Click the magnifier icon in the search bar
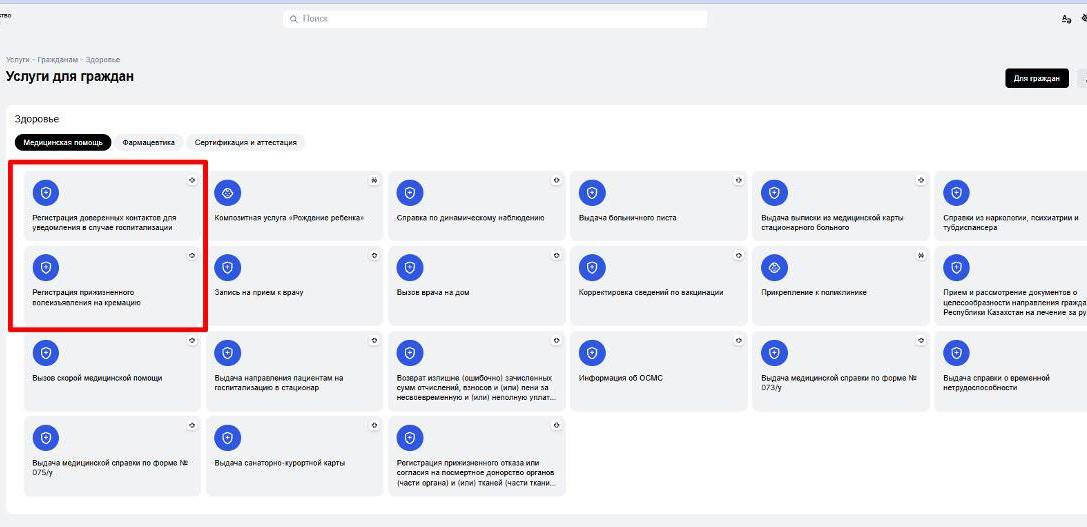The width and height of the screenshot is (1087, 527). click(x=294, y=19)
